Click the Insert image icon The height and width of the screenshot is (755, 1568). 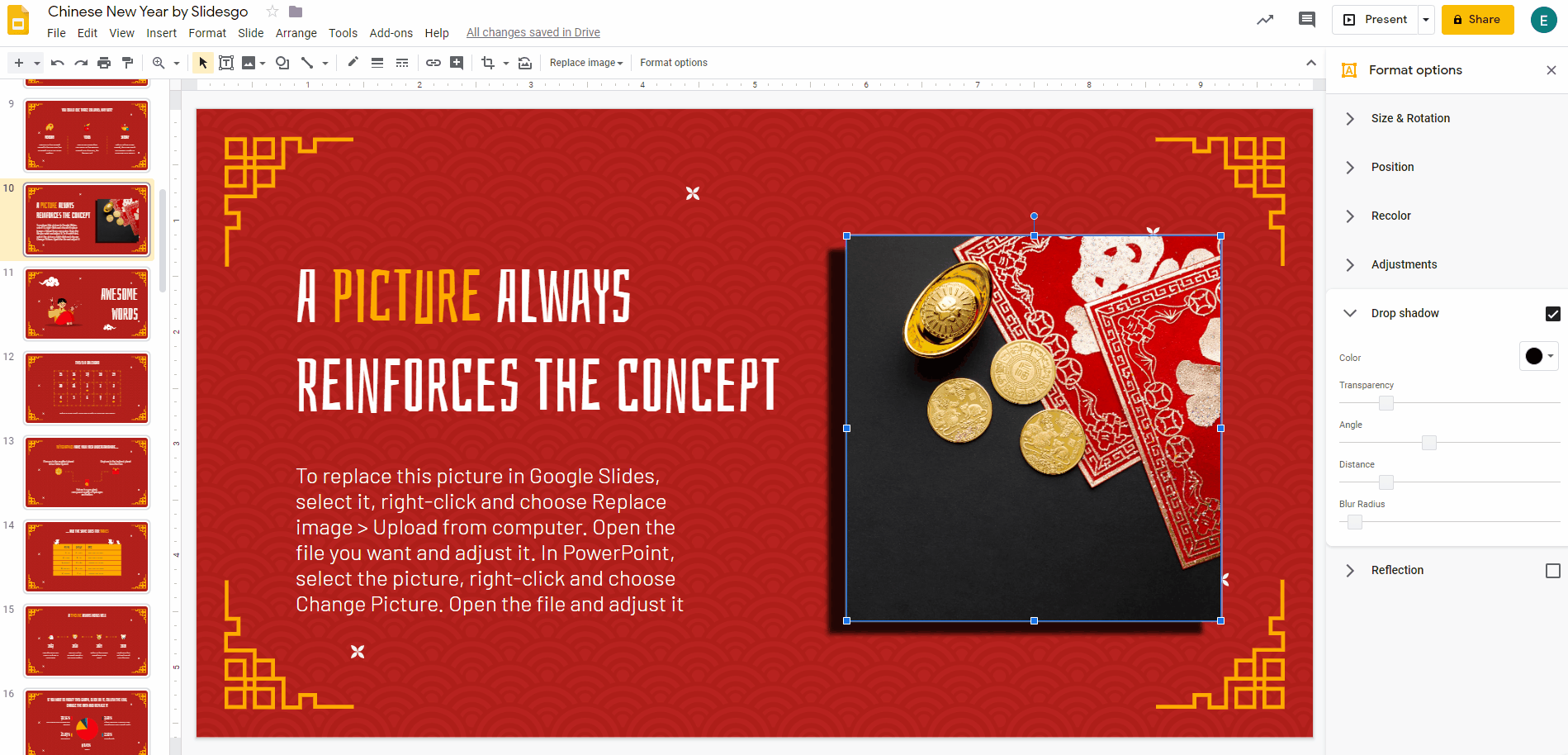coord(248,63)
